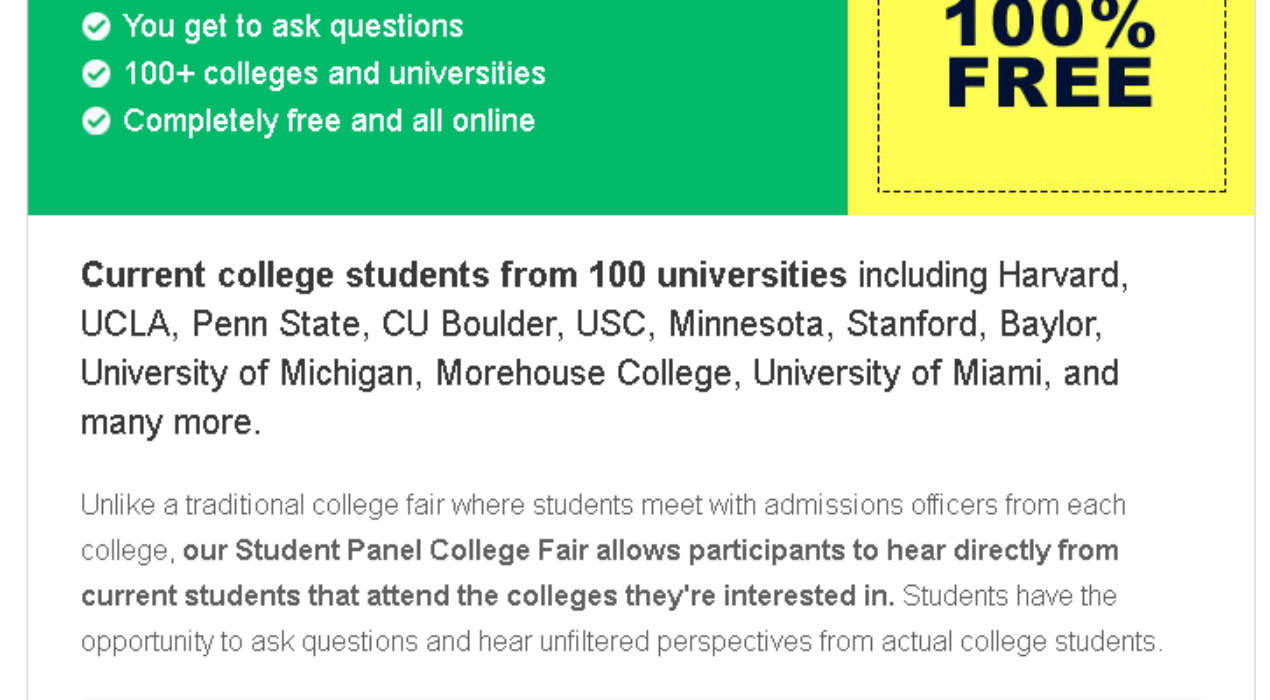Select the "100+ colleges and universities" bullet text
The height and width of the screenshot is (700, 1270).
click(334, 74)
